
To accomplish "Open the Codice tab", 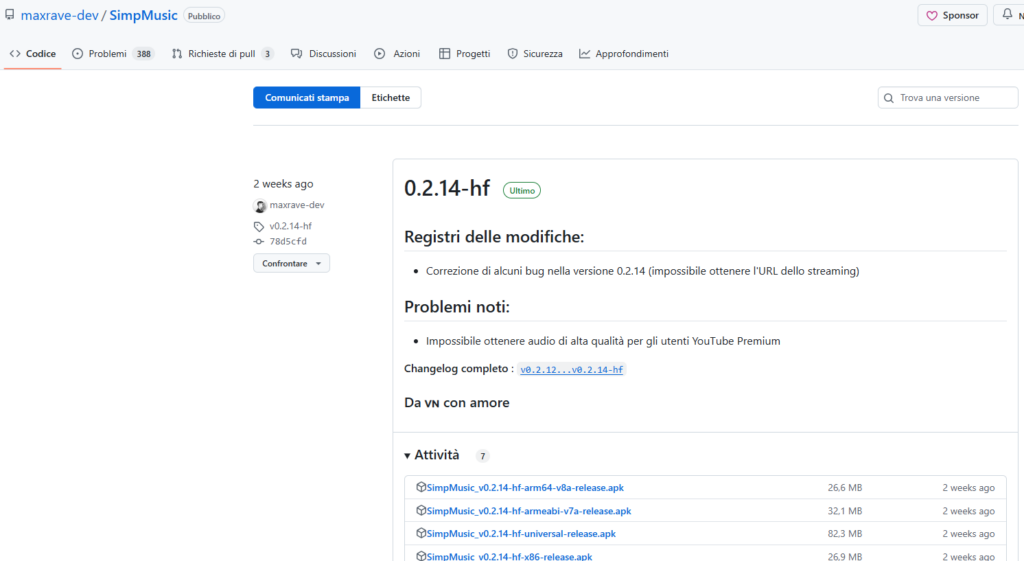I will point(33,54).
